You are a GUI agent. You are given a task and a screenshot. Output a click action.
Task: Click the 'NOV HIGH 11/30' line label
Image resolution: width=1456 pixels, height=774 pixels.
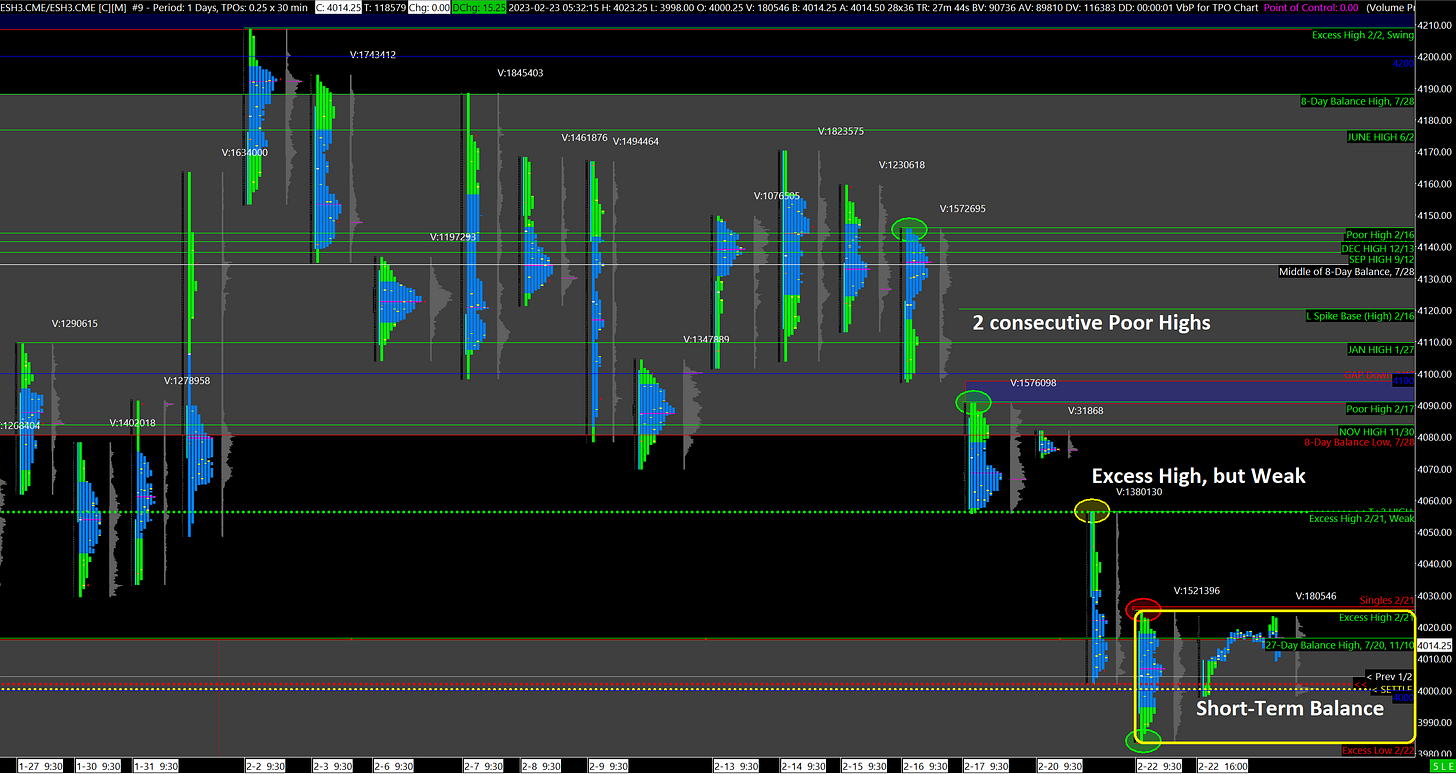tap(1377, 431)
